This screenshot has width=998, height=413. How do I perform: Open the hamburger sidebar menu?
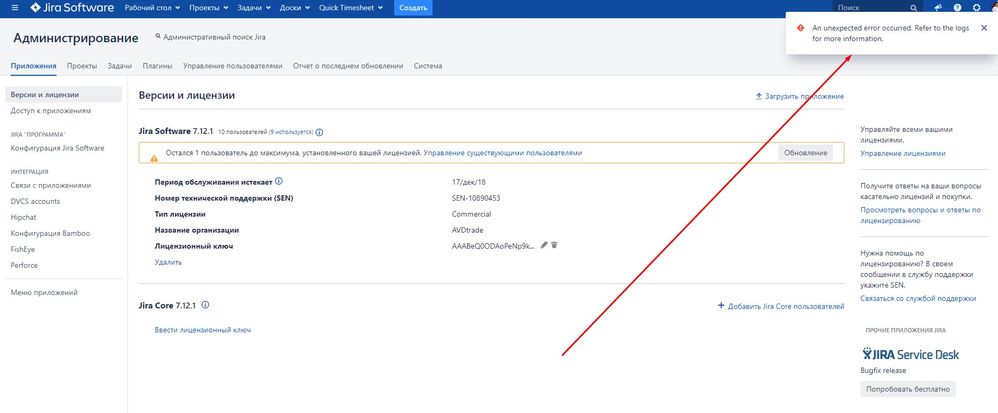[x=15, y=8]
